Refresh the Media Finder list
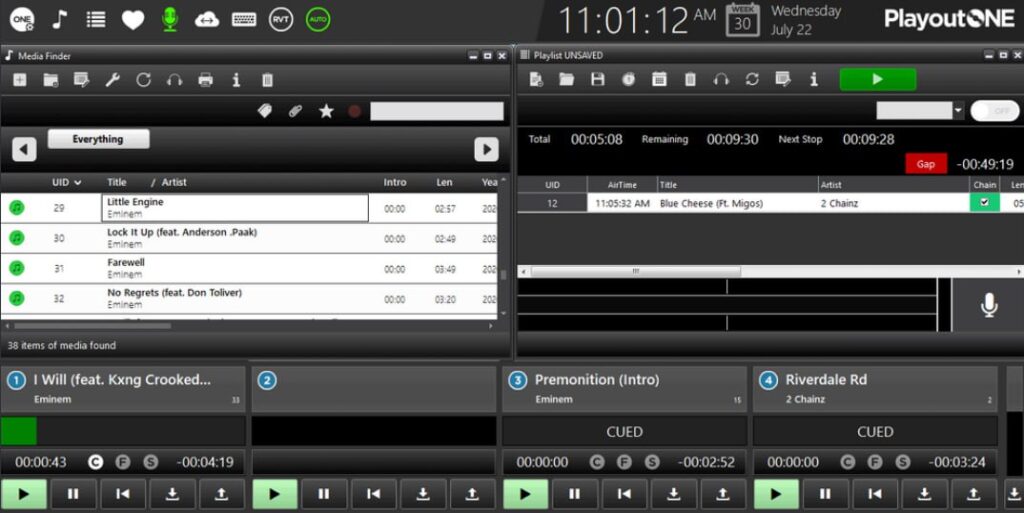The image size is (1024, 513). coord(144,80)
